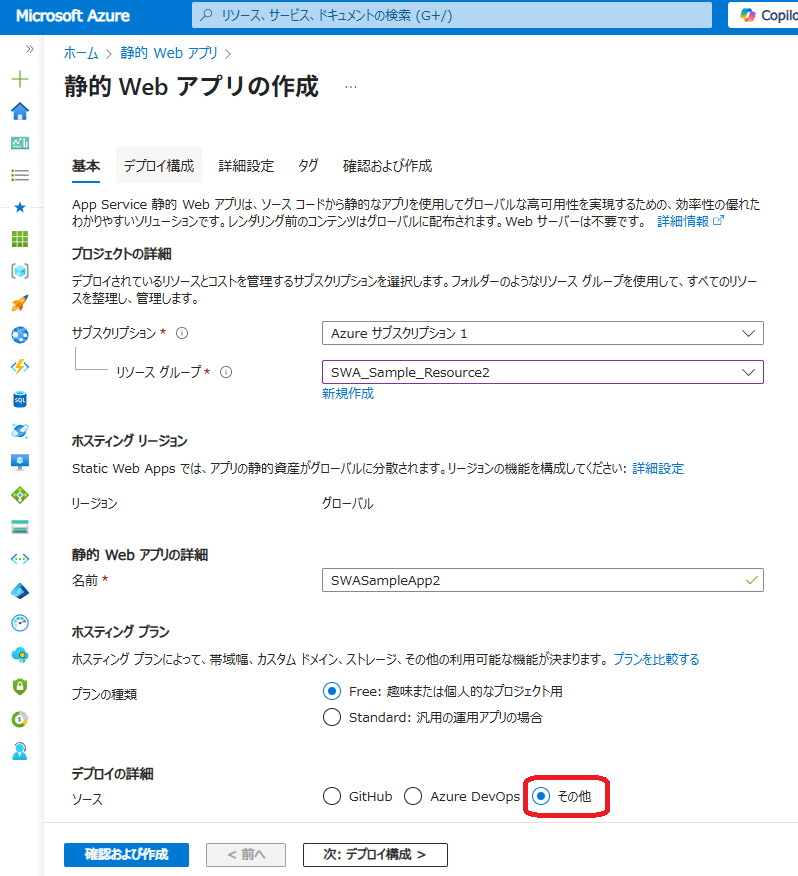
Task: Open Cost Management dollar icon
Action: tap(20, 719)
